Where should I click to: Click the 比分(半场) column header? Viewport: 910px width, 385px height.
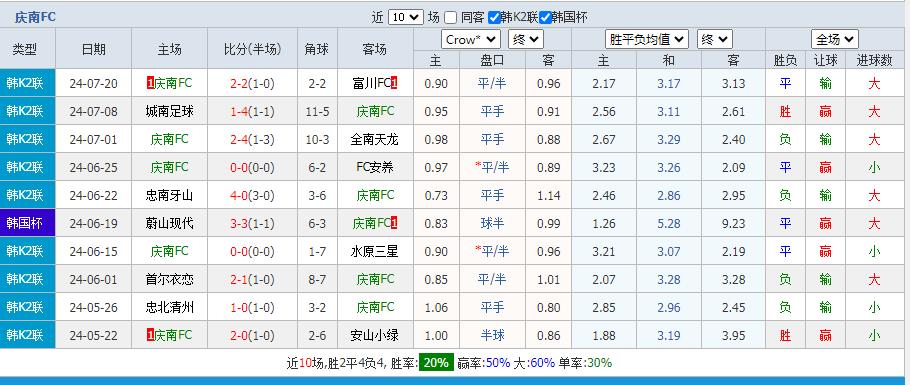pyautogui.click(x=252, y=49)
